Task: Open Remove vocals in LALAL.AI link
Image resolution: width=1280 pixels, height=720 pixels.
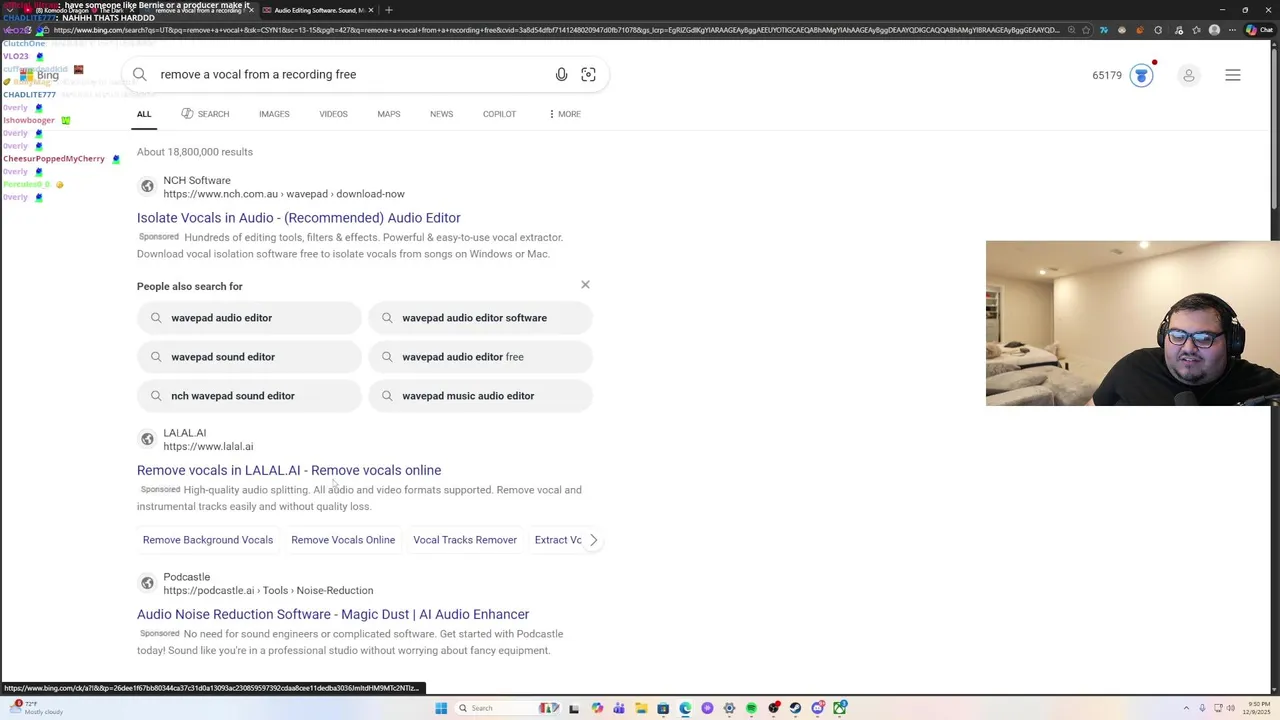Action: coord(289,470)
